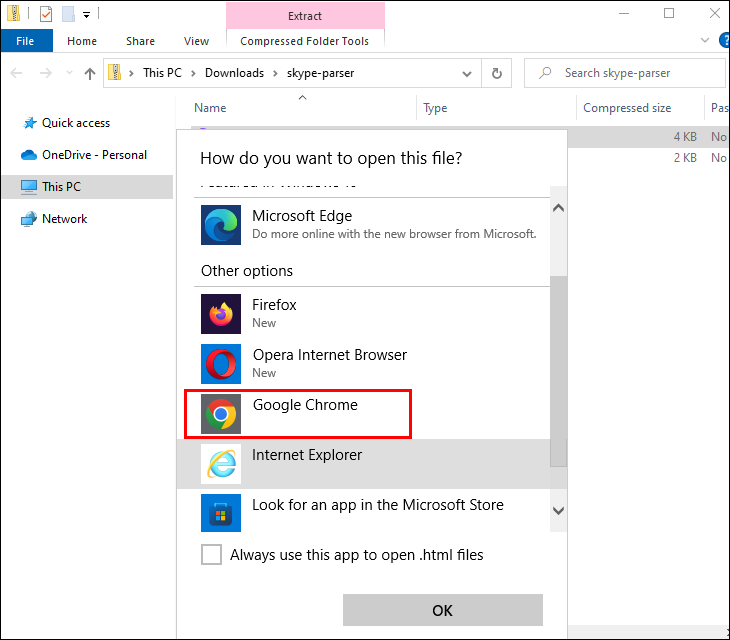Toggle the properties checkmark icon in title bar
The width and height of the screenshot is (730, 640).
[x=46, y=14]
